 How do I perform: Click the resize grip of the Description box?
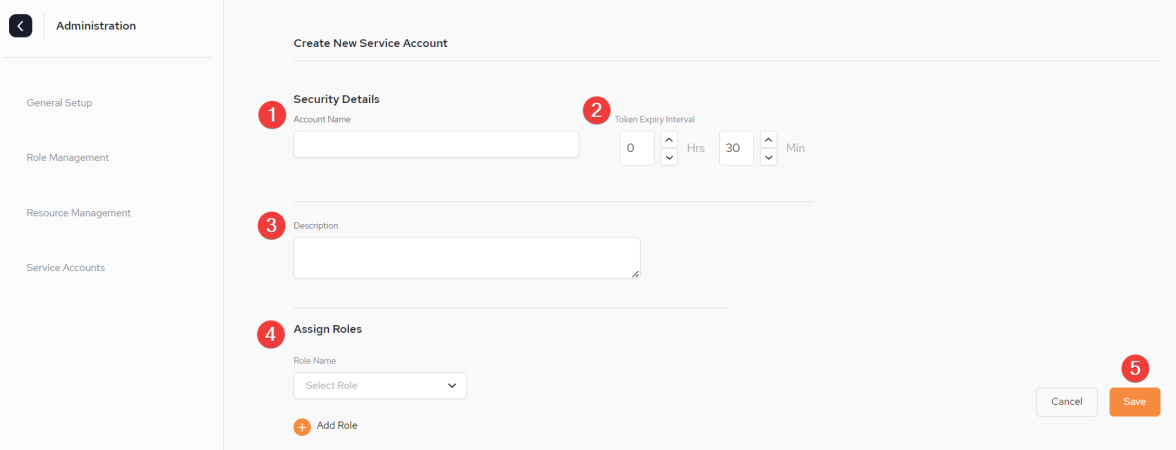point(635,274)
